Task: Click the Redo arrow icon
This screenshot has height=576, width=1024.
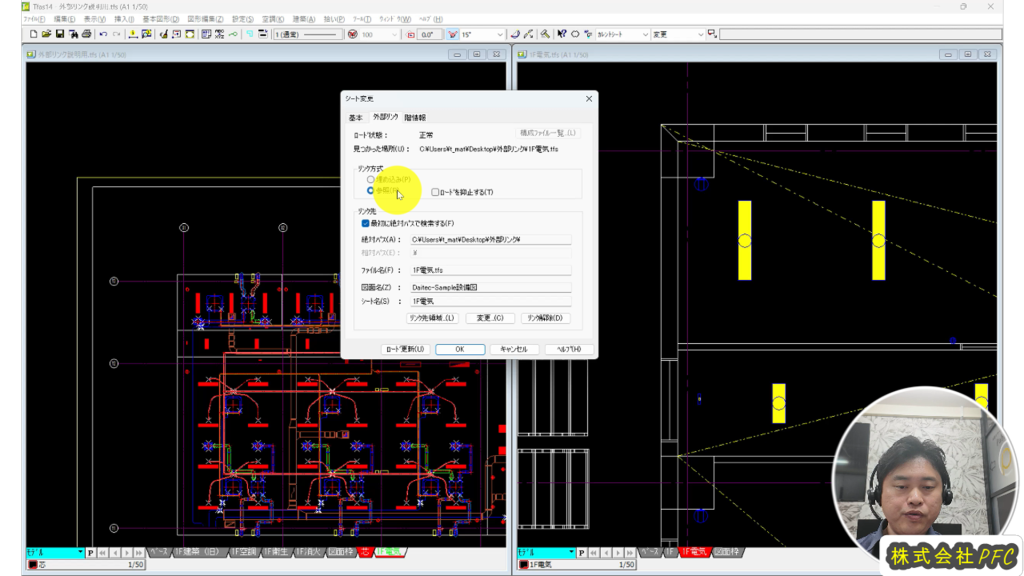Action: click(116, 34)
